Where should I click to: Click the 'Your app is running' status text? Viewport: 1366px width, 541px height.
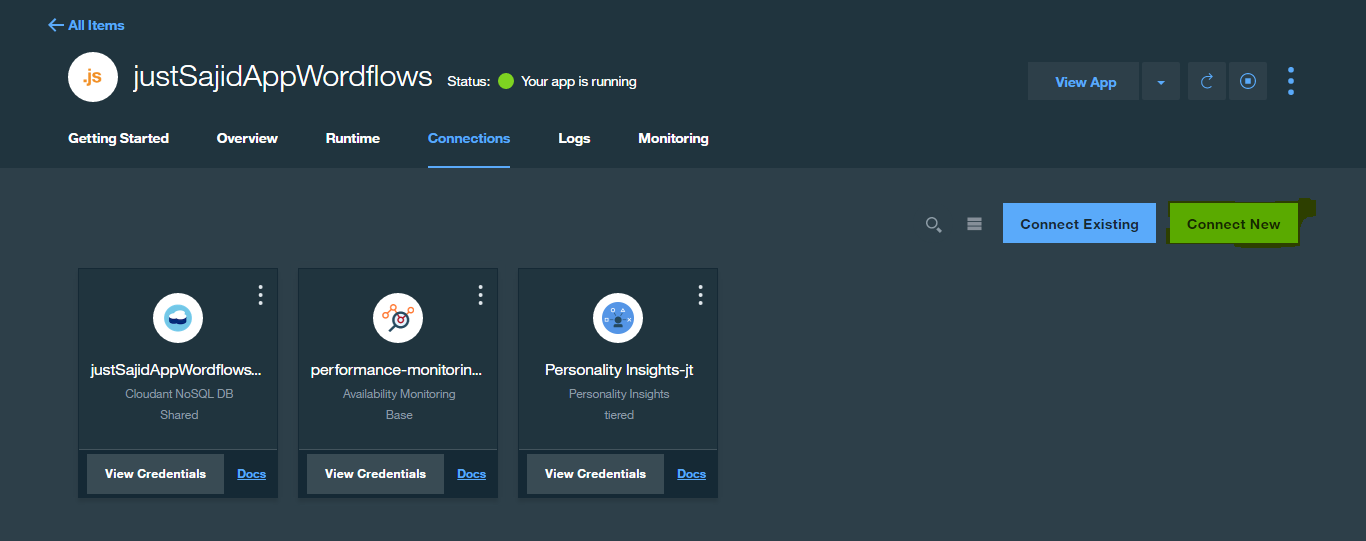click(579, 81)
